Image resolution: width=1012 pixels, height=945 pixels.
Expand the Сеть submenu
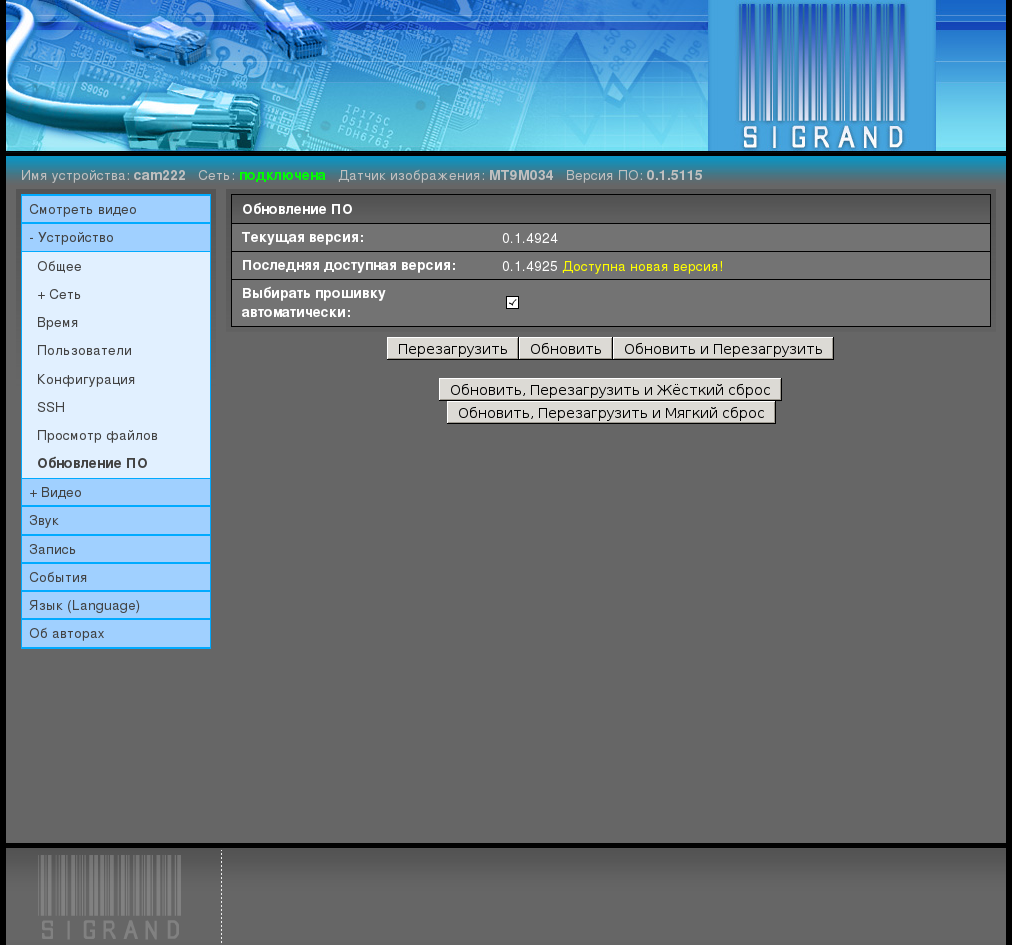[x=59, y=294]
